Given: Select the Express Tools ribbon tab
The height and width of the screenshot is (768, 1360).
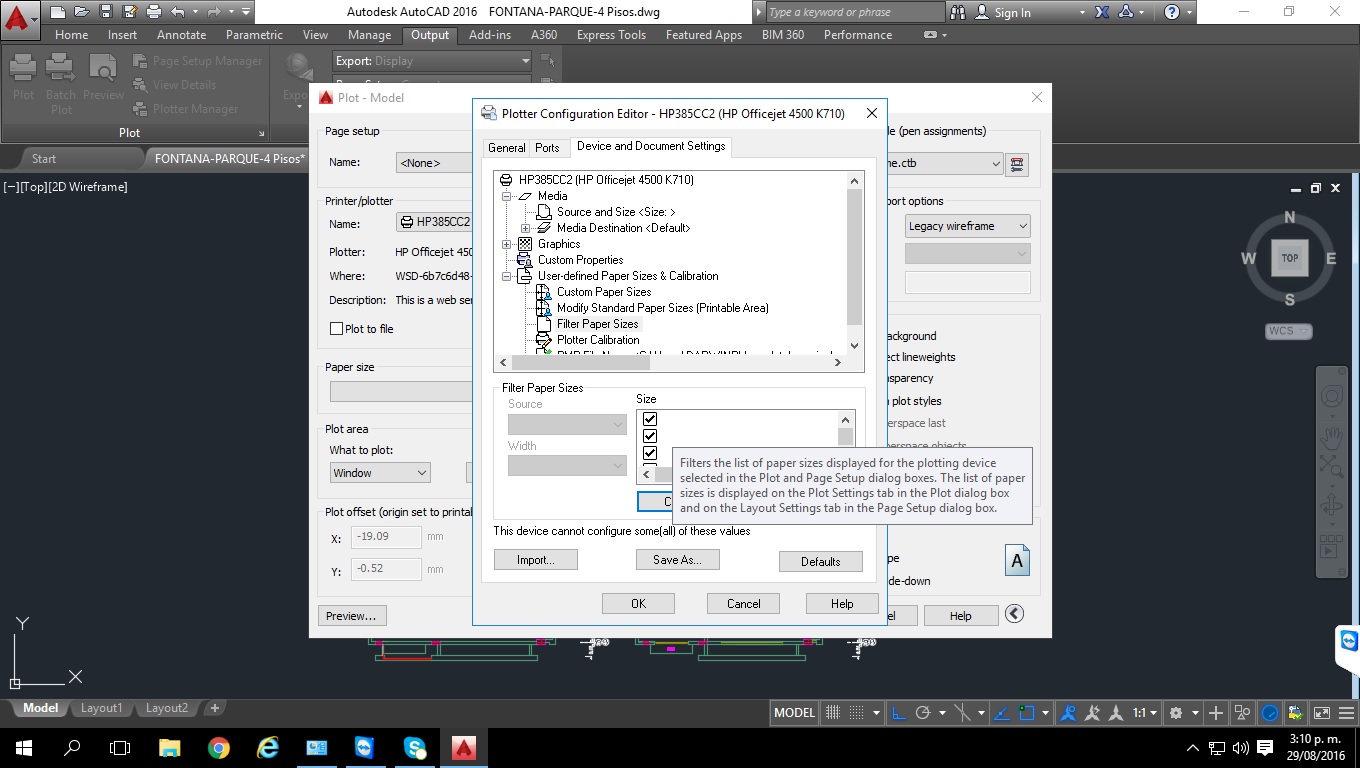Looking at the screenshot, I should (x=611, y=34).
